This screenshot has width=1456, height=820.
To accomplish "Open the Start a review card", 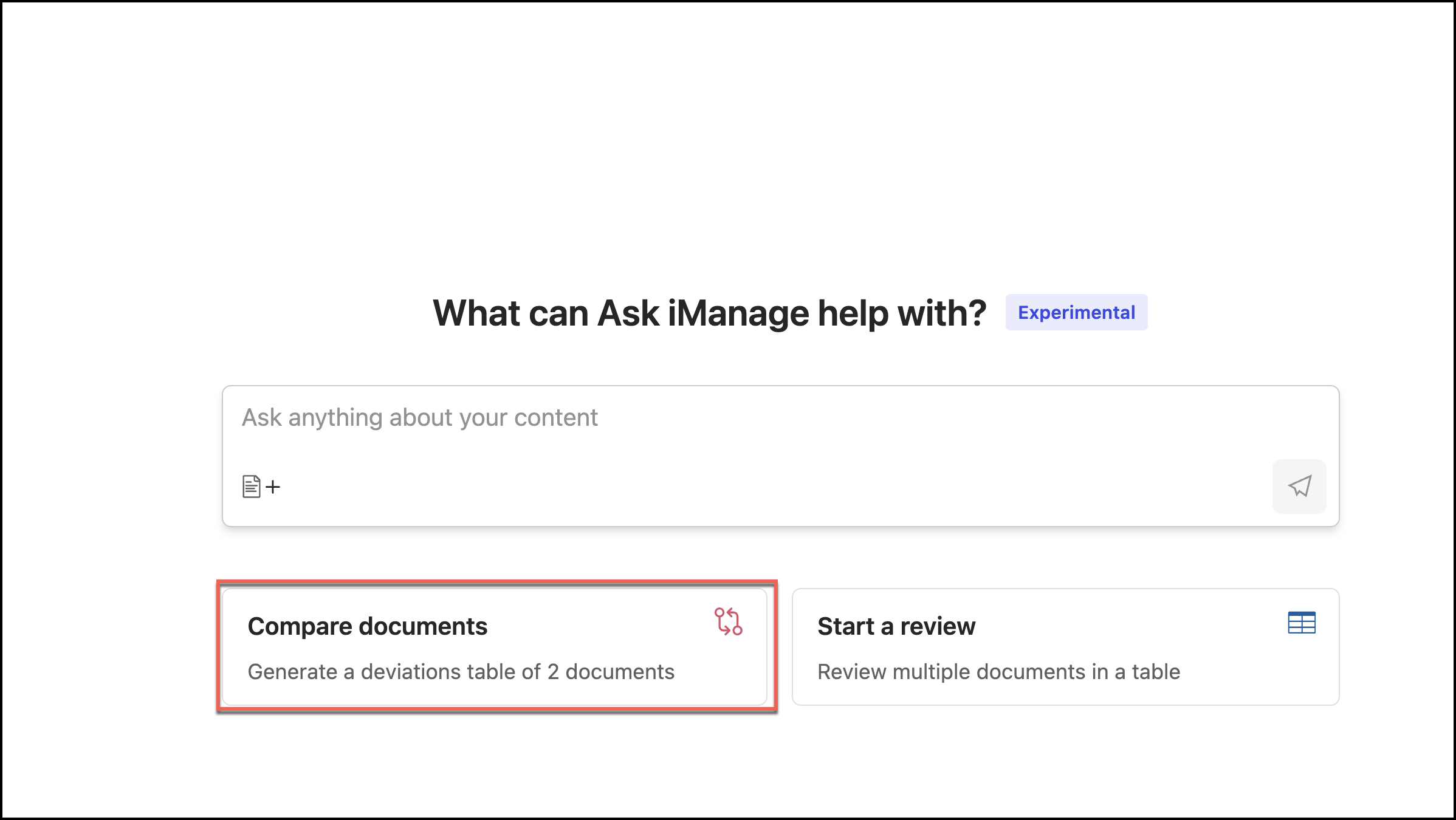I will click(1065, 646).
